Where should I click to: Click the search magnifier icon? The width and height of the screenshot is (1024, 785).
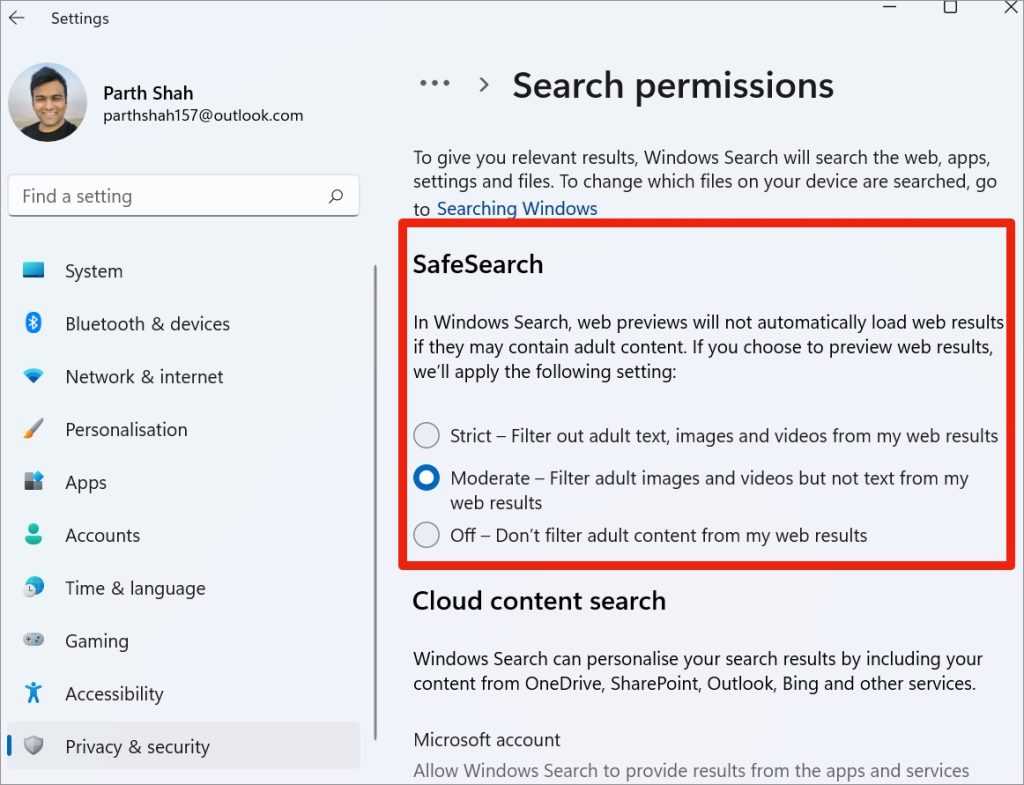tap(336, 196)
